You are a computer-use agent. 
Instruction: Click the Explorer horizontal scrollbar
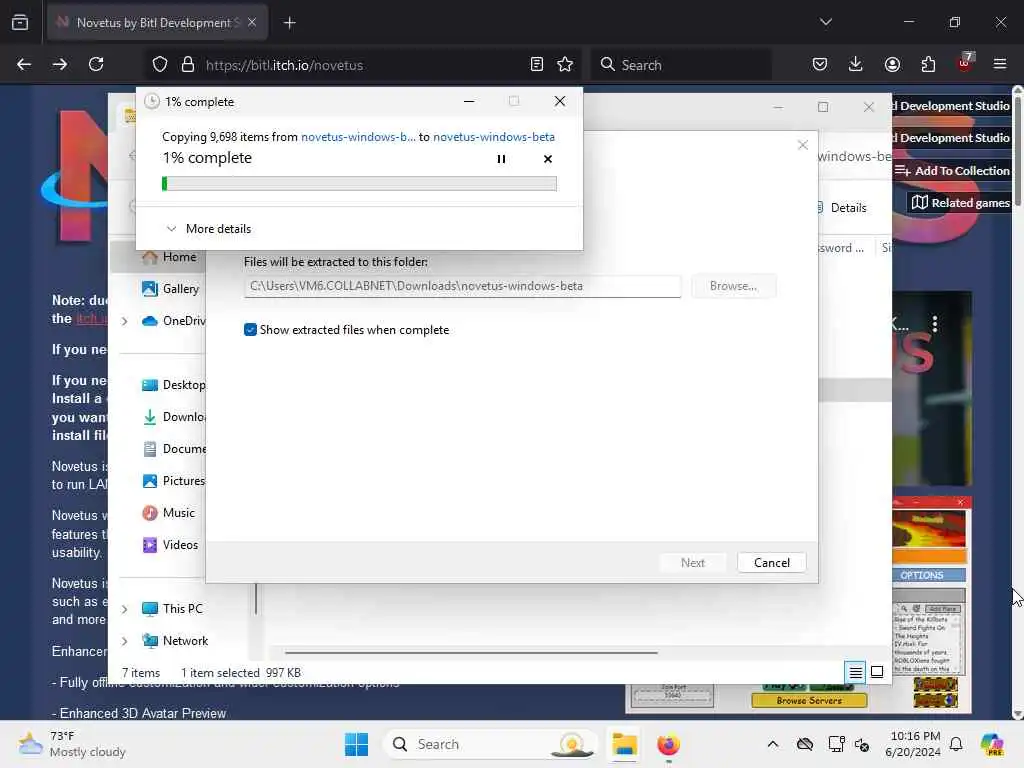tap(471, 652)
